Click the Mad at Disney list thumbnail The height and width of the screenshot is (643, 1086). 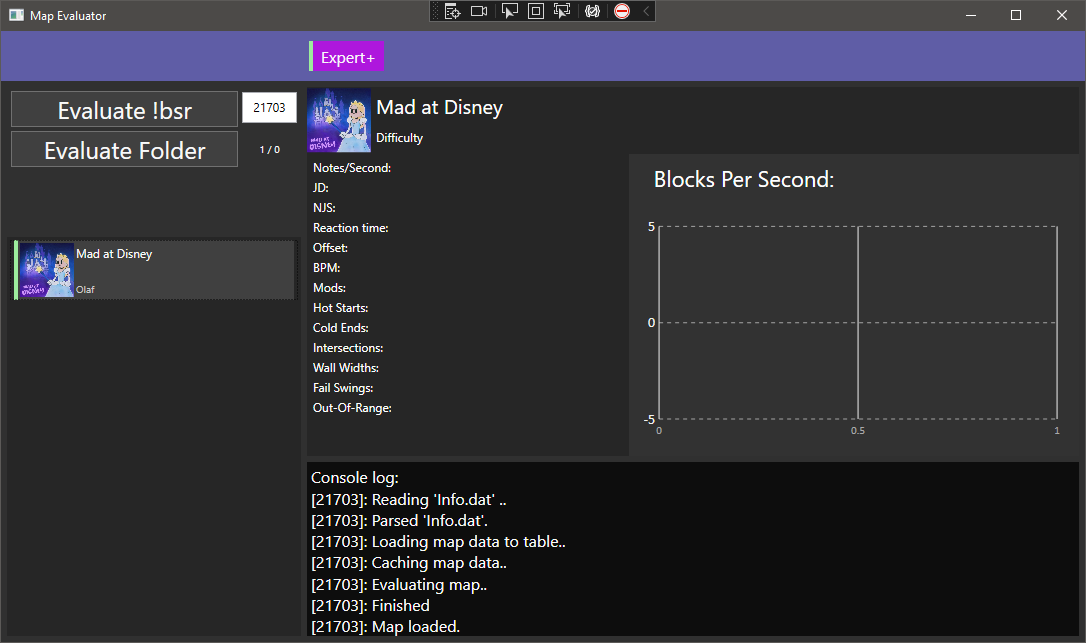tap(46, 270)
